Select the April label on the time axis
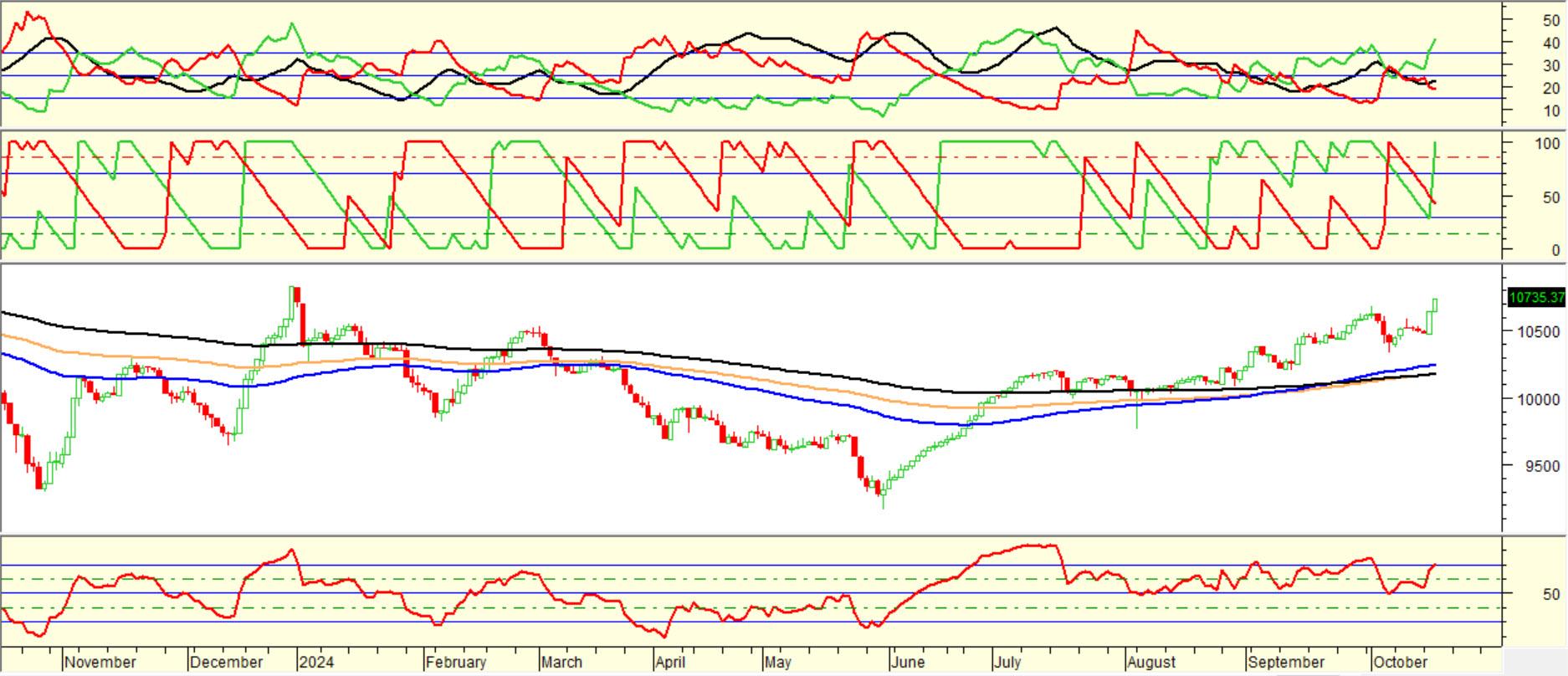 click(670, 662)
